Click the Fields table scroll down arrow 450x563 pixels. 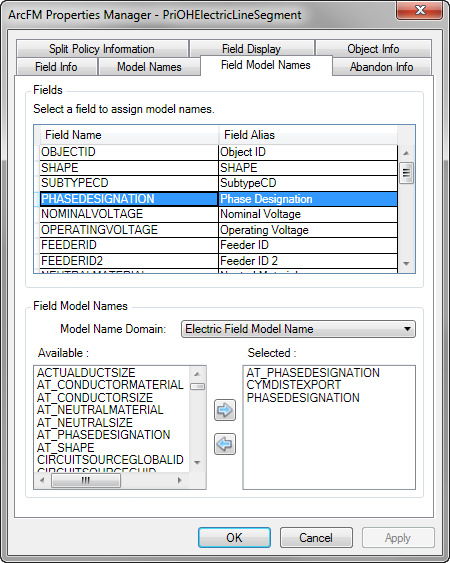click(x=406, y=264)
